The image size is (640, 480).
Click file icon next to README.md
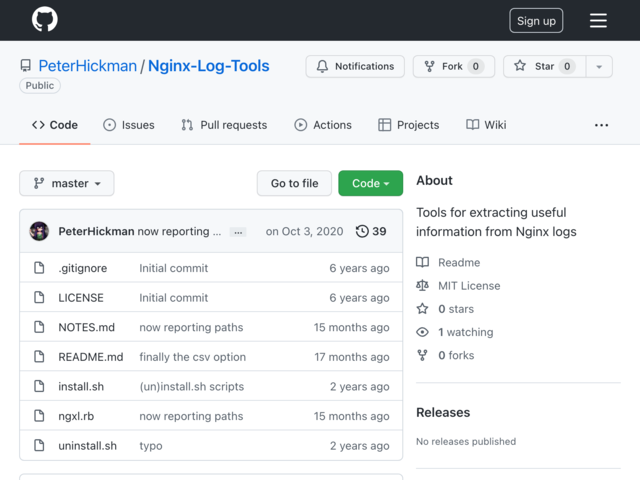coord(39,357)
